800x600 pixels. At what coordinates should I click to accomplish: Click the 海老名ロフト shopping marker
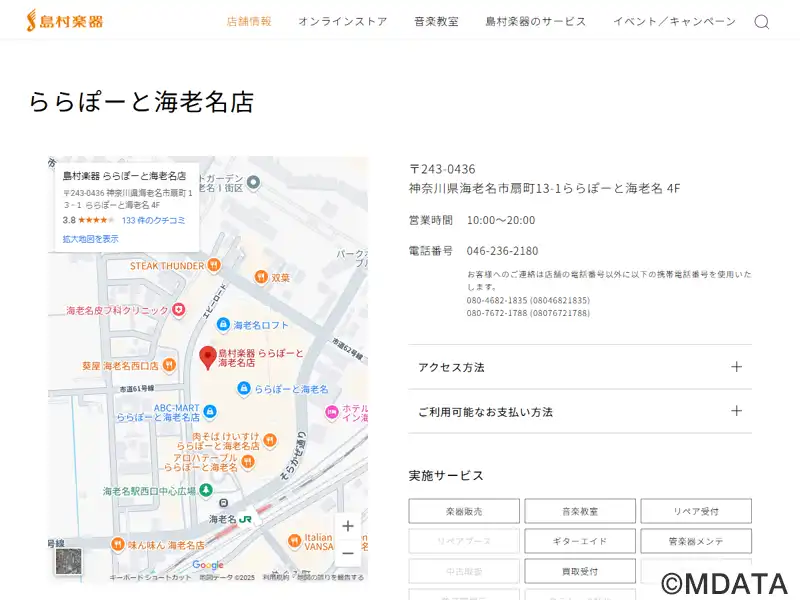[223, 324]
